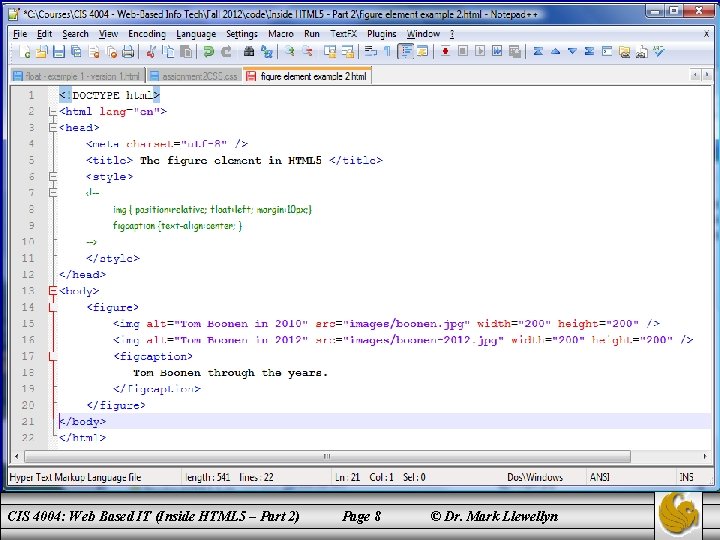This screenshot has height=540, width=720.
Task: Click the horizontal scrollbar thumb
Action: click(327, 456)
